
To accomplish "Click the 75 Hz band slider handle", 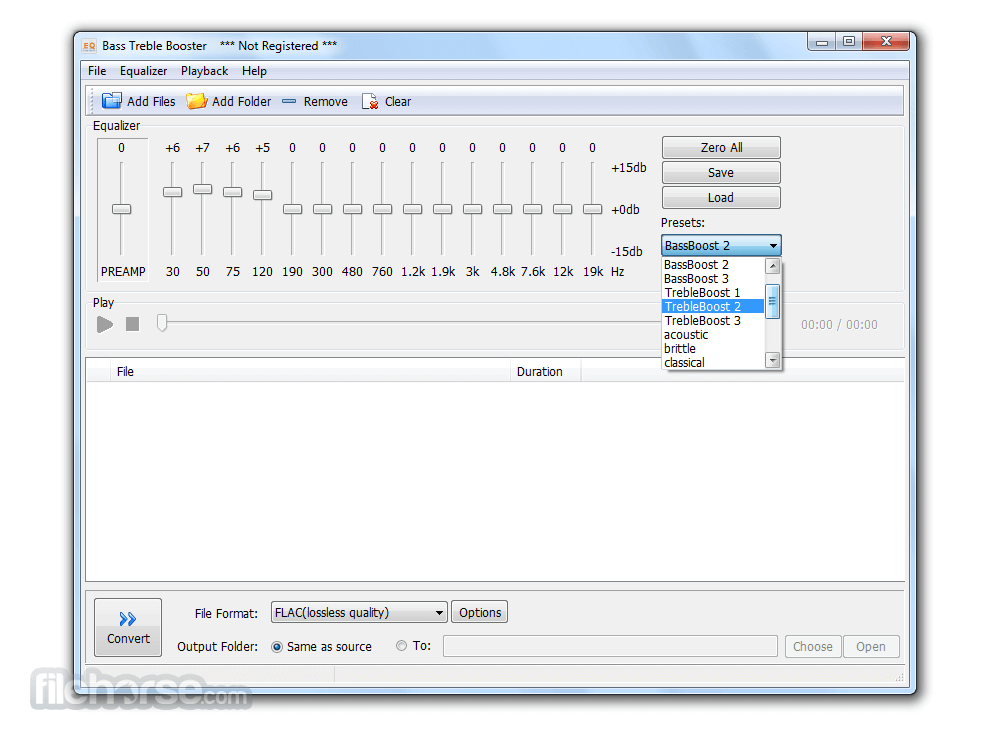I will click(232, 191).
